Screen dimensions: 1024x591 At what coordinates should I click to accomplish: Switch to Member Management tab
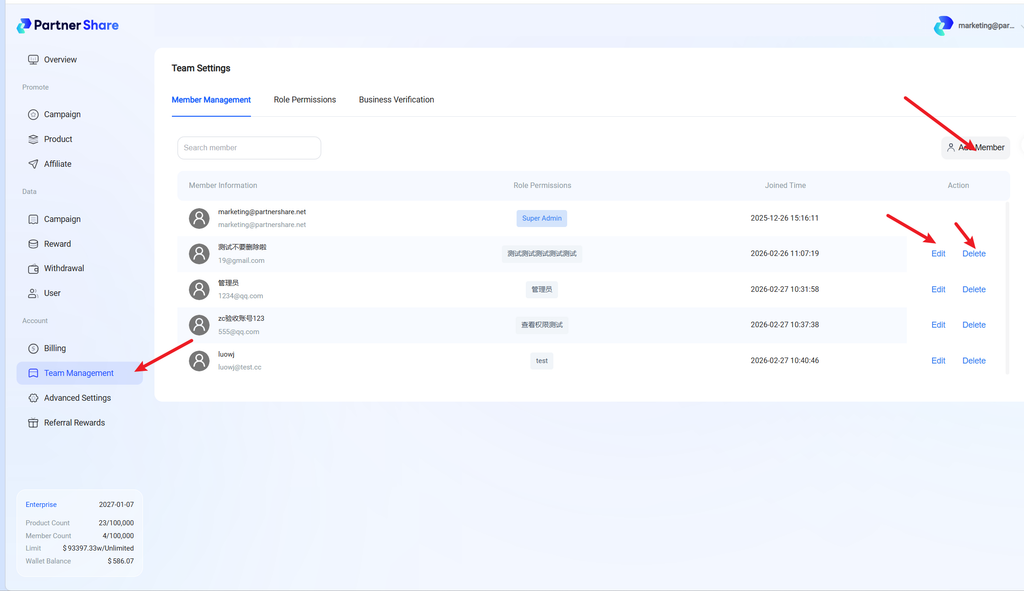point(211,100)
